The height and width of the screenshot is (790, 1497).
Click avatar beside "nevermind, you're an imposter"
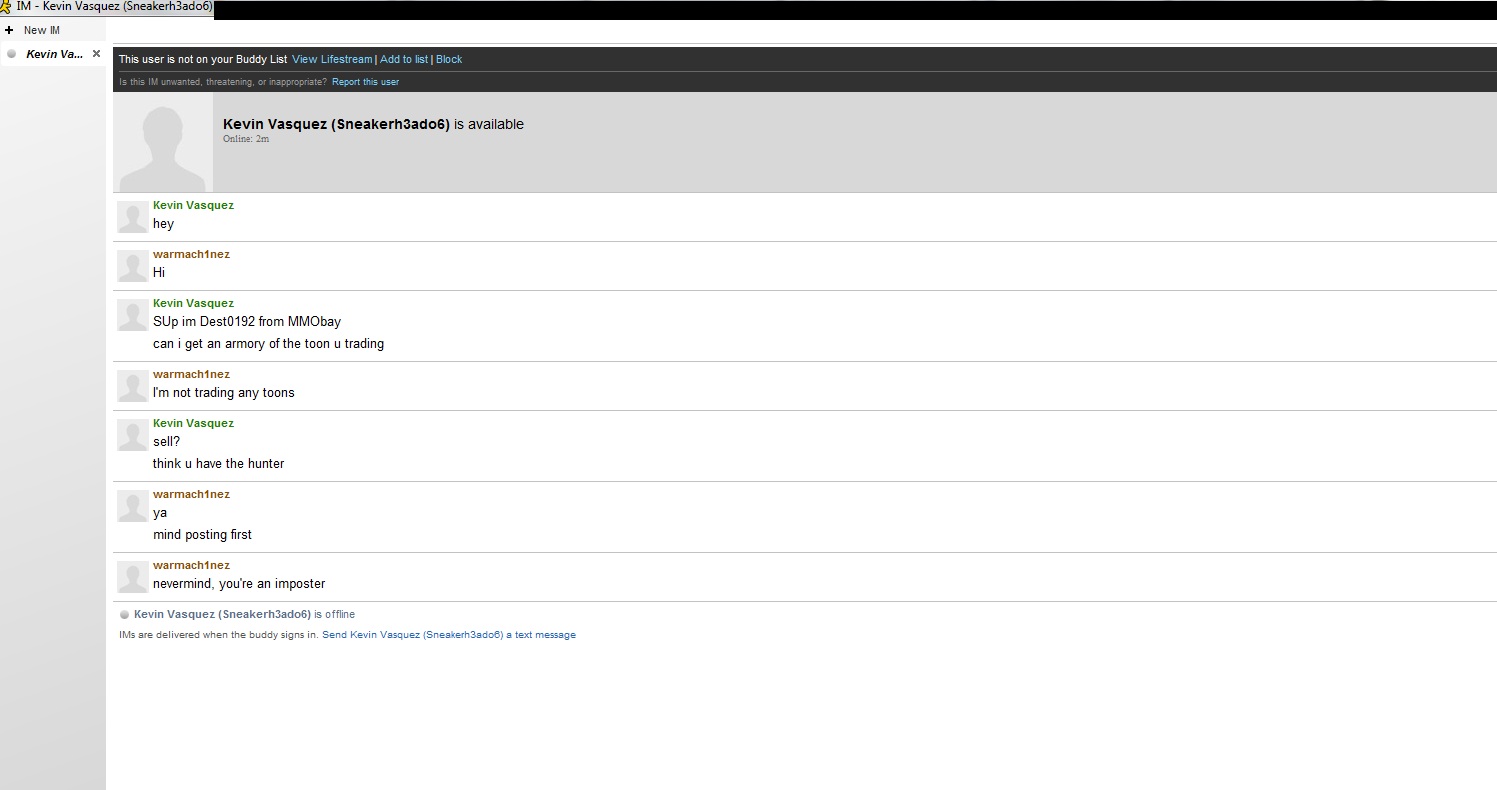tap(133, 577)
